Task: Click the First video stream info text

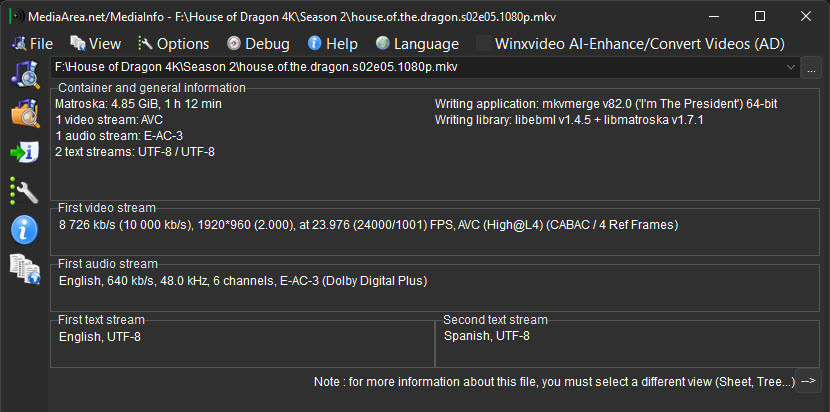Action: point(369,225)
